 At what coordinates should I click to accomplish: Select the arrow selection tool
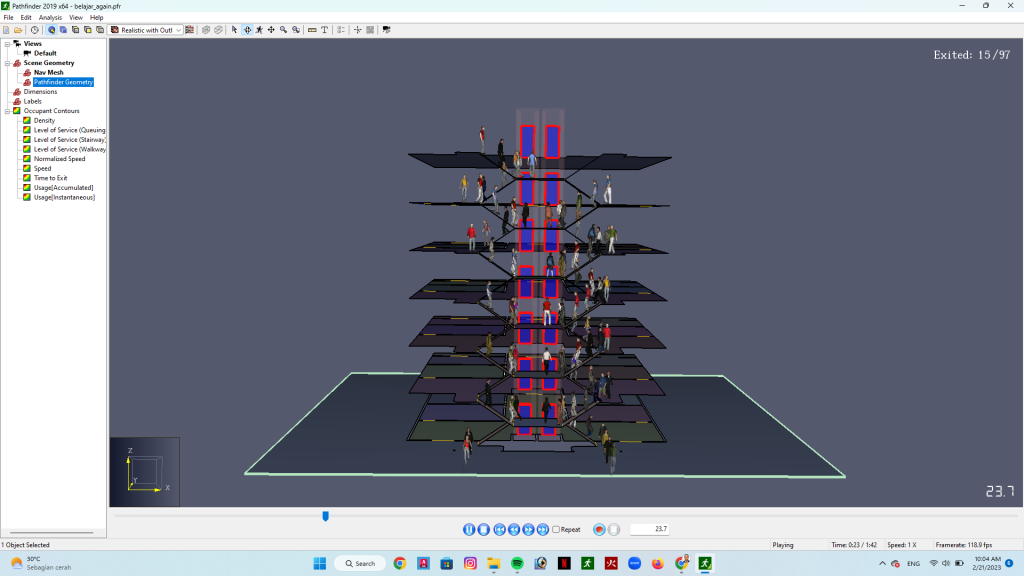(234, 30)
